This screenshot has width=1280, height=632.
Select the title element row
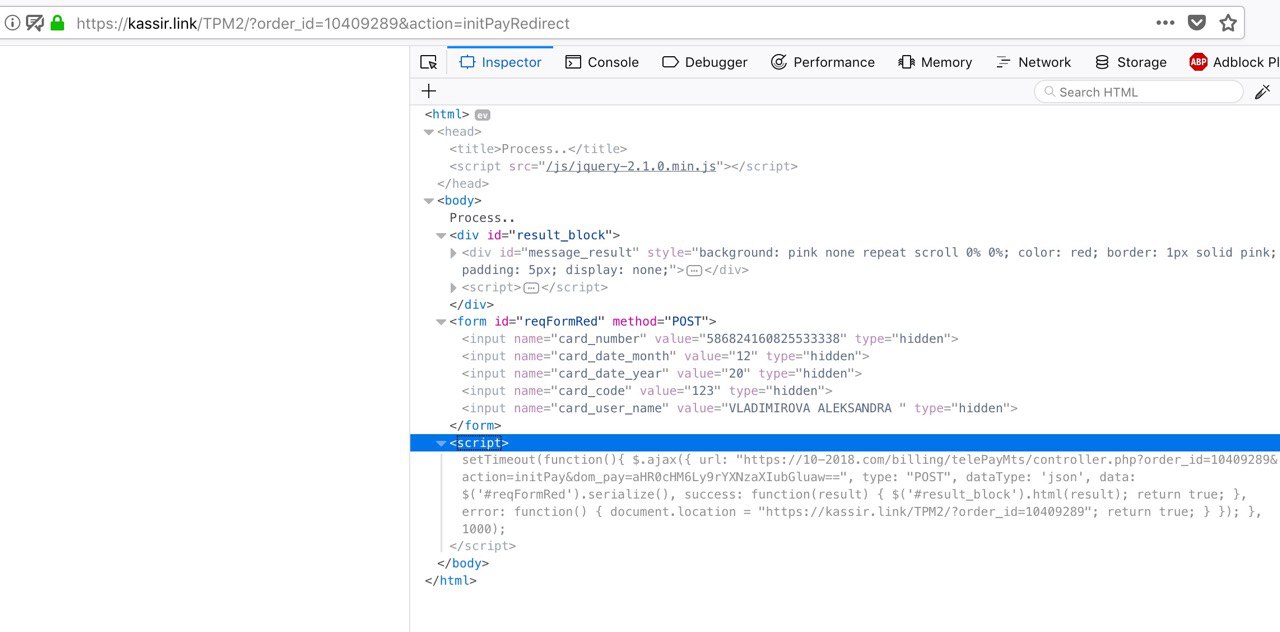point(538,149)
